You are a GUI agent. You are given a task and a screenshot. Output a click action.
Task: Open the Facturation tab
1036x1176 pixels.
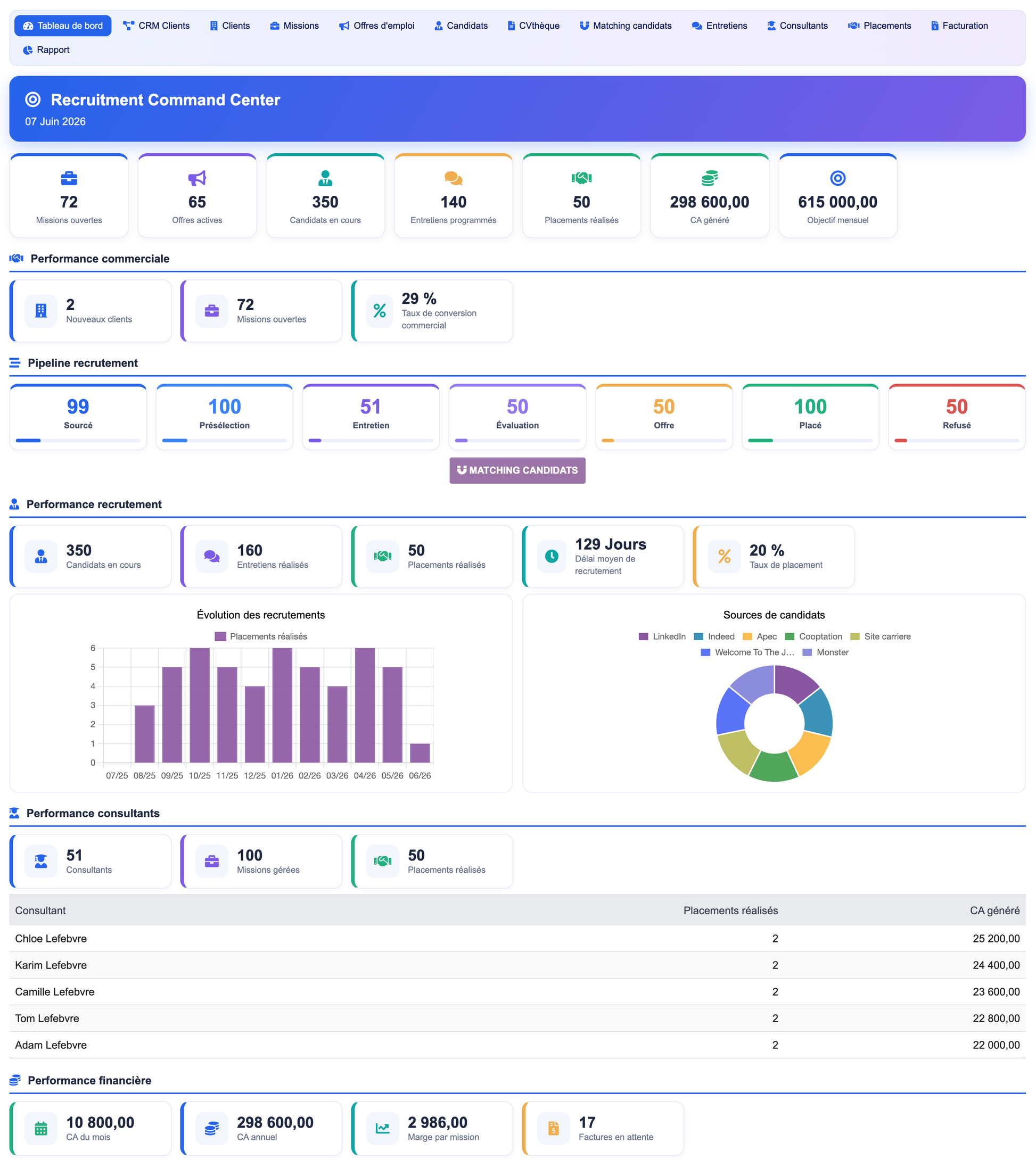coord(959,26)
